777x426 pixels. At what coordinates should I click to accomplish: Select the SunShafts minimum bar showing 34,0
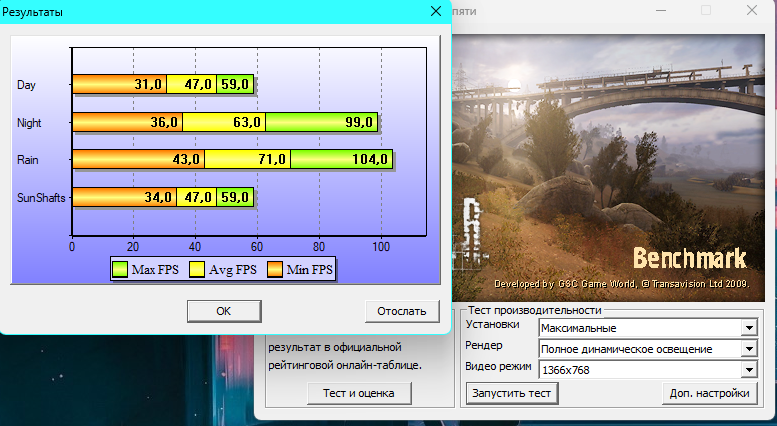pyautogui.click(x=124, y=197)
